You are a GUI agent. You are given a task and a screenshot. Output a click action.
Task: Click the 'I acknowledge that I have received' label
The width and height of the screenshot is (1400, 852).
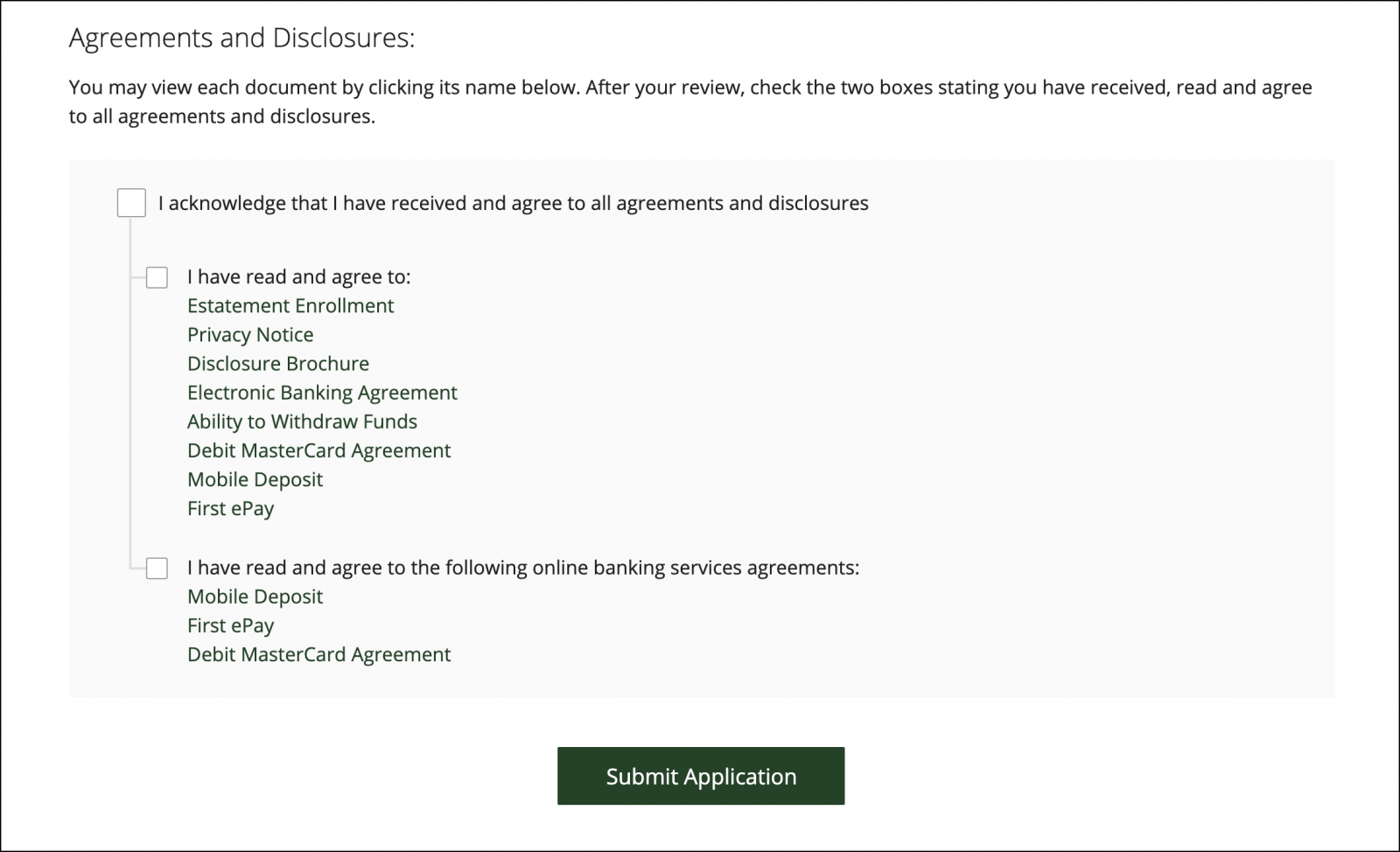(x=514, y=203)
